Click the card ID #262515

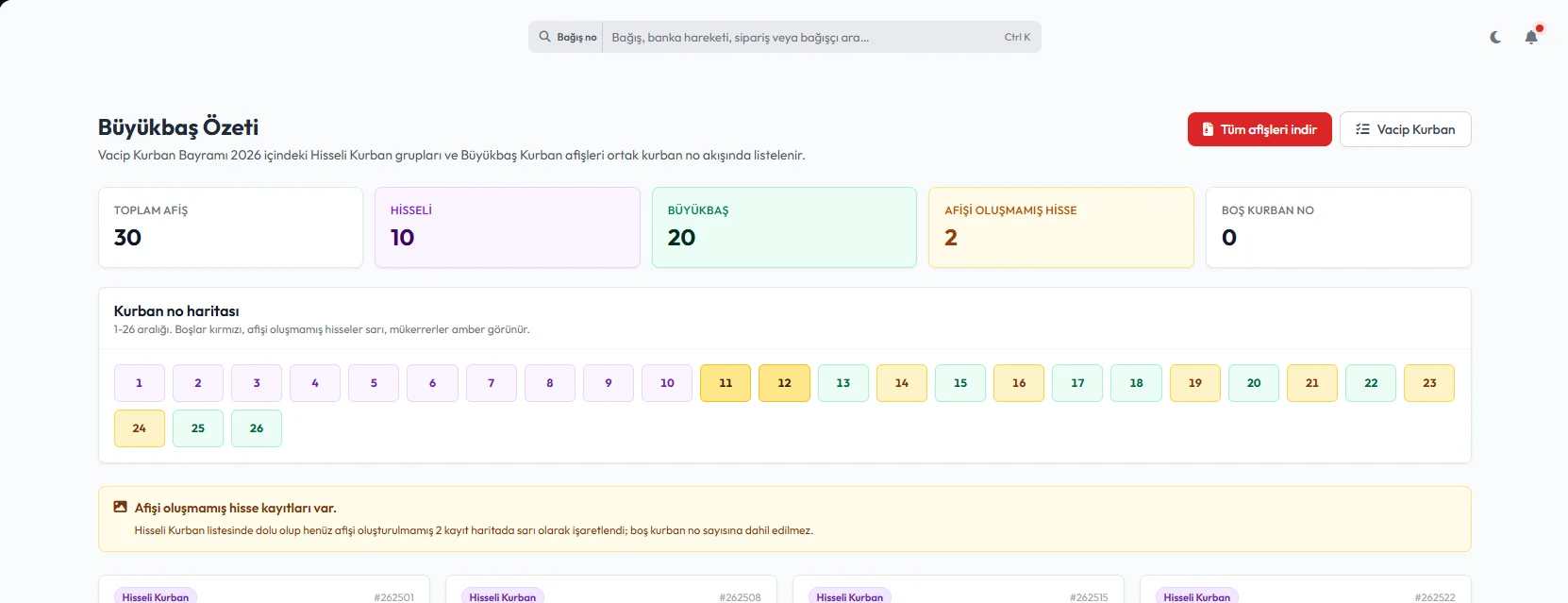coord(1089,597)
